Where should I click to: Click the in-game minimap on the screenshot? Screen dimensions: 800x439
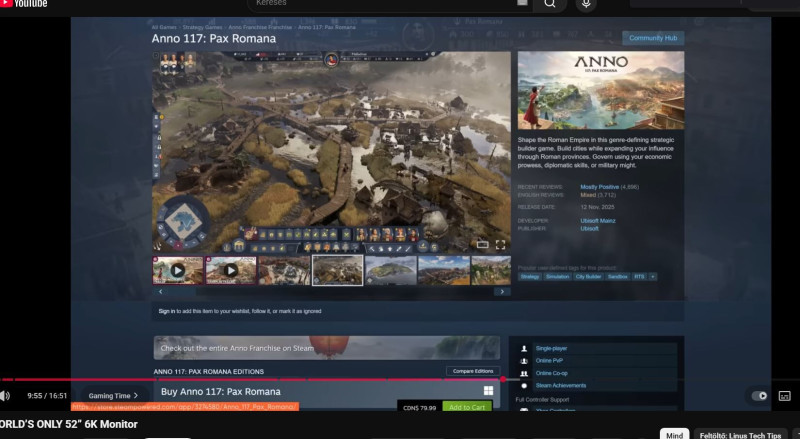tap(183, 222)
